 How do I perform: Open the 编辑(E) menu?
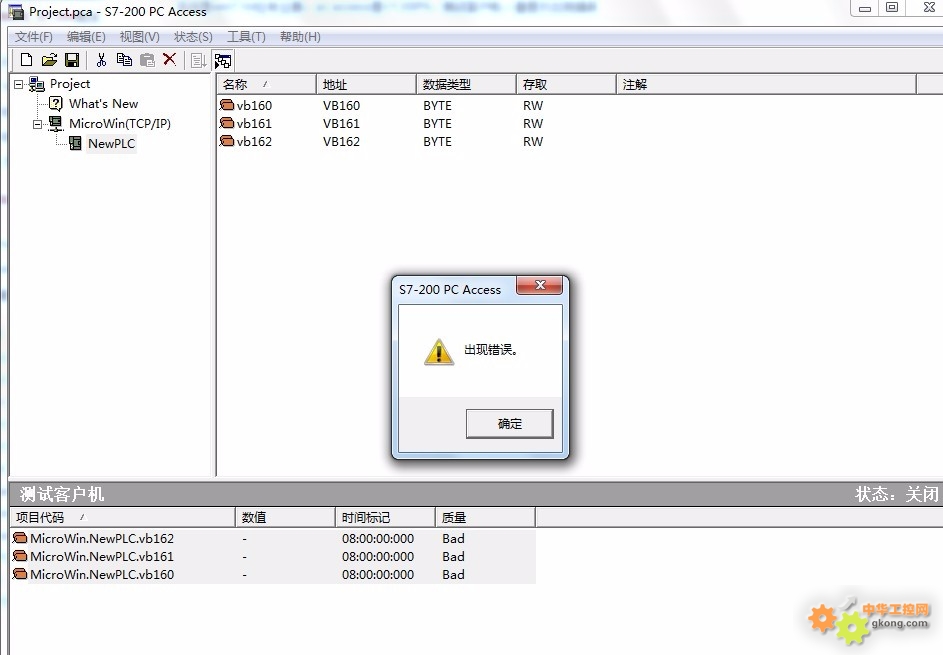click(x=86, y=37)
